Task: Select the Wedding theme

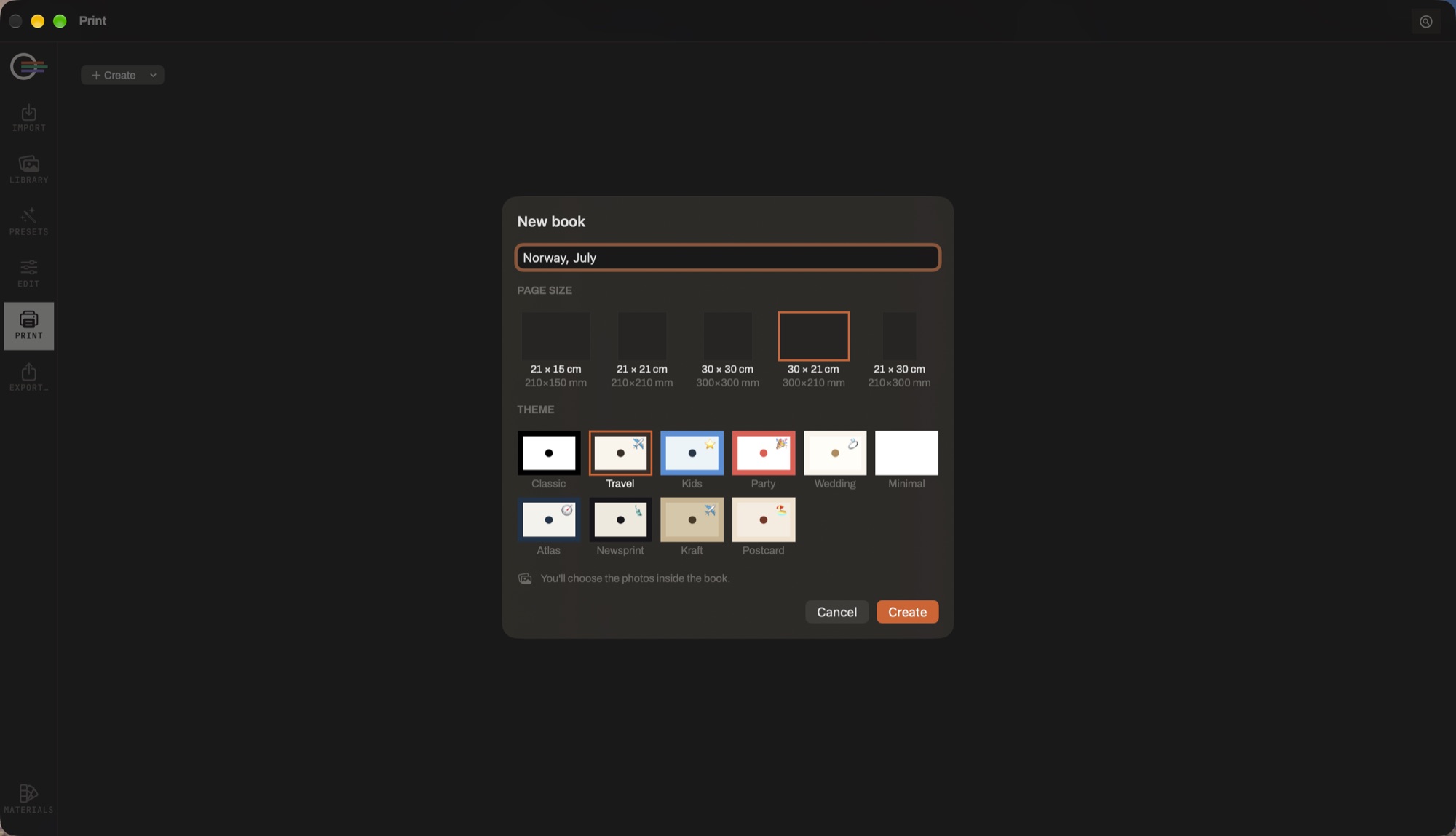Action: pos(835,460)
